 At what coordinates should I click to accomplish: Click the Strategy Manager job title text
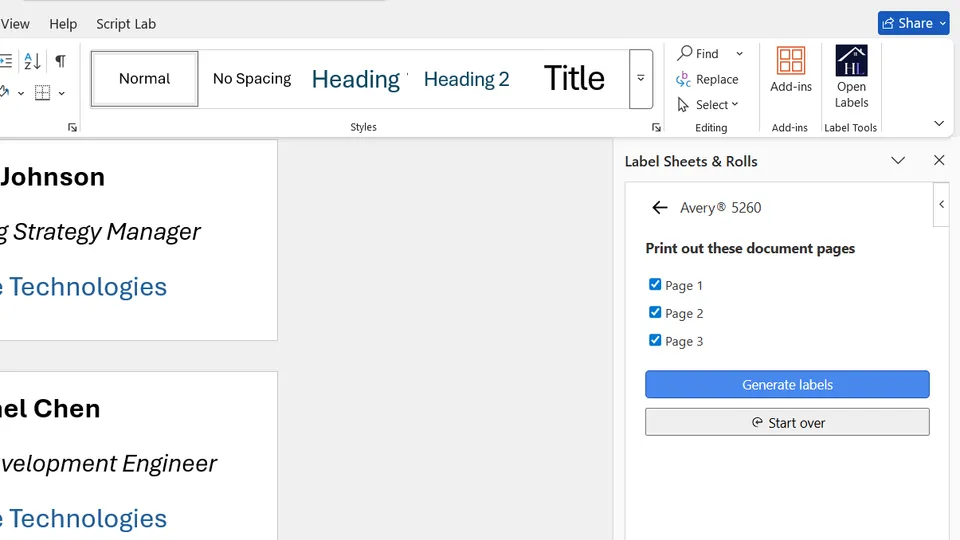click(x=107, y=231)
